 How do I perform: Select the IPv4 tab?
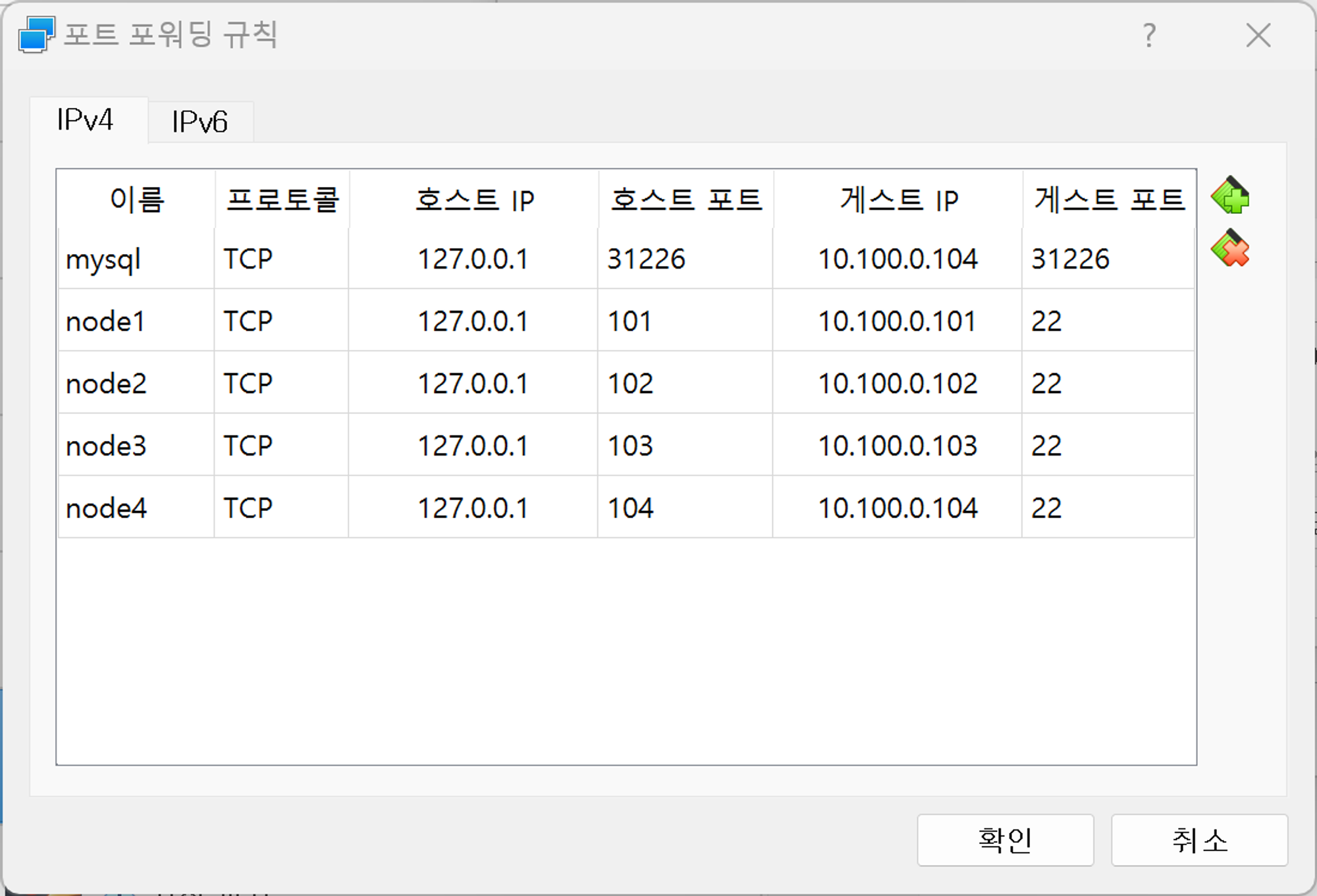86,120
